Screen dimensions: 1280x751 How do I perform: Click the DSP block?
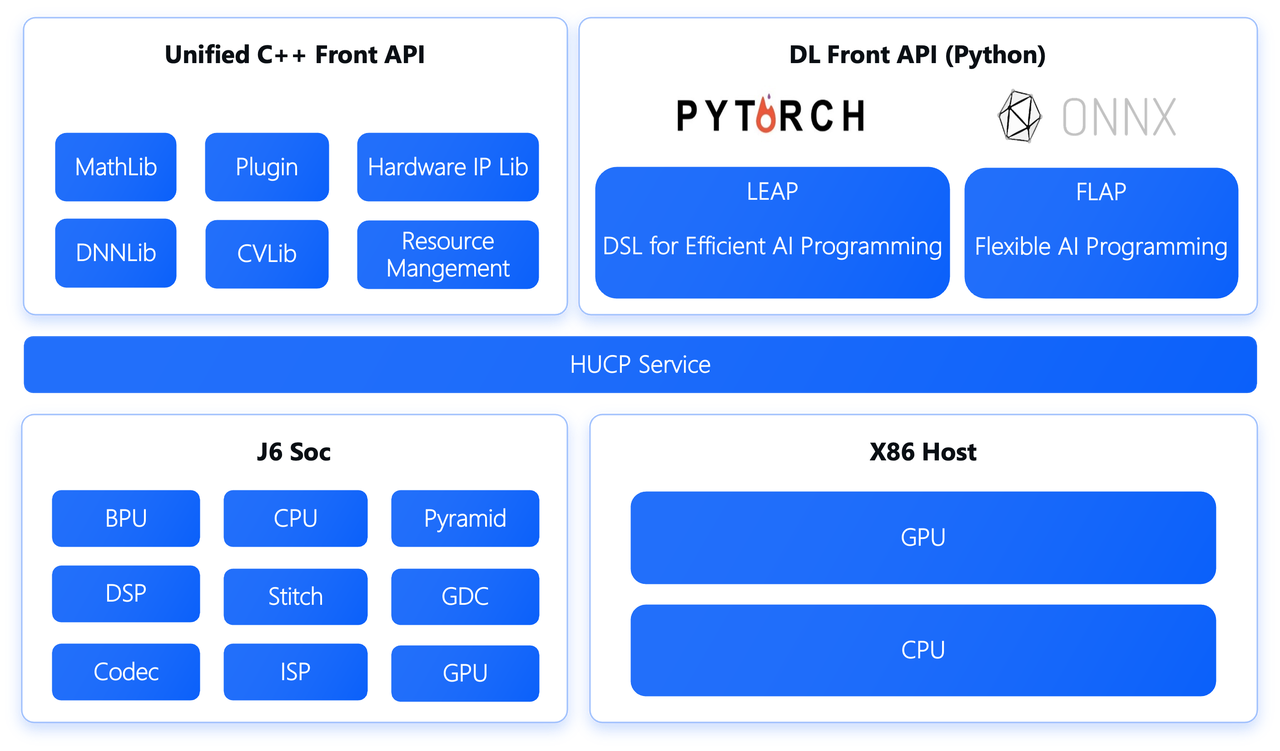pyautogui.click(x=126, y=594)
